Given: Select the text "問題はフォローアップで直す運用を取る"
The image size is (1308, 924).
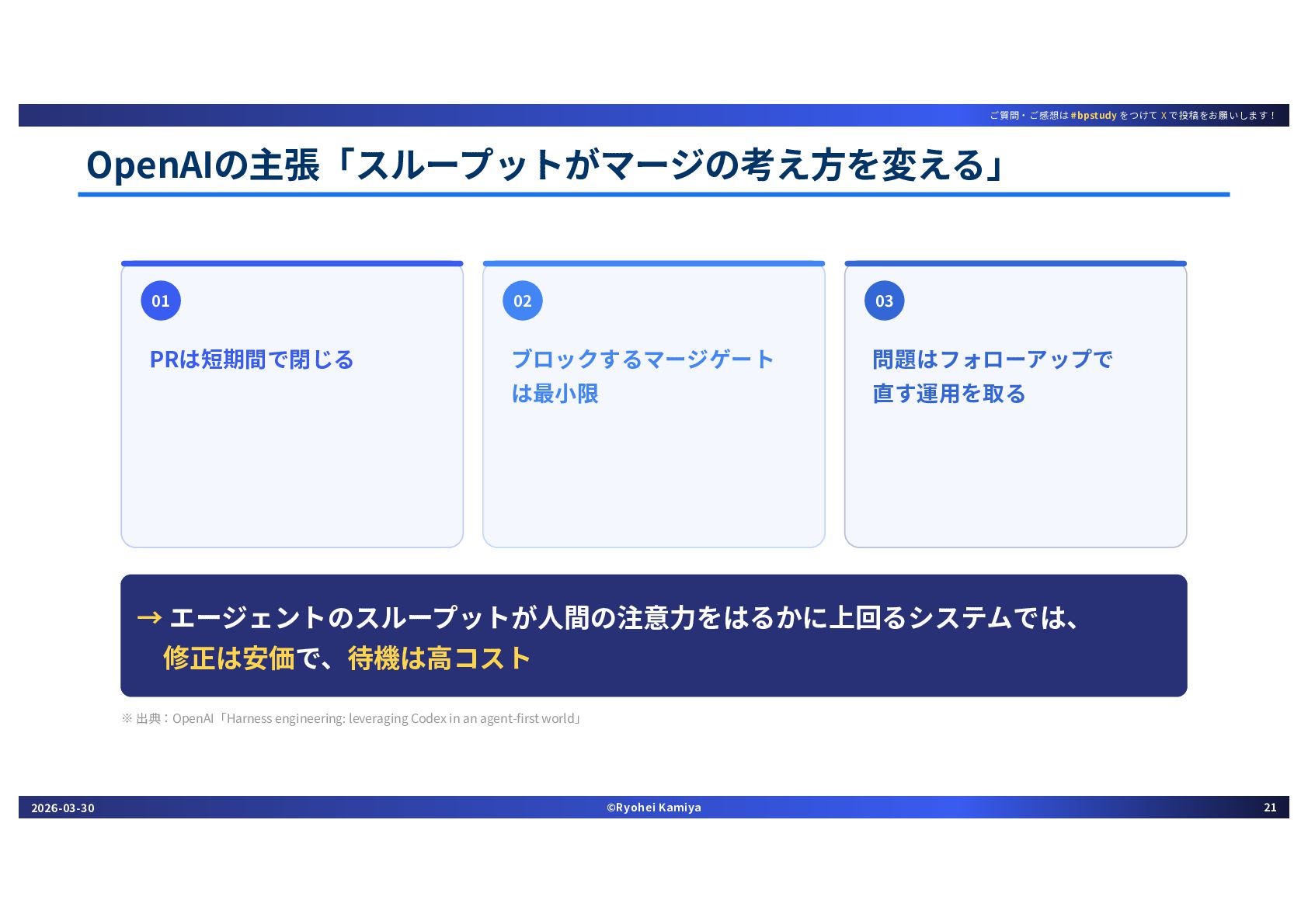Looking at the screenshot, I should click(993, 377).
